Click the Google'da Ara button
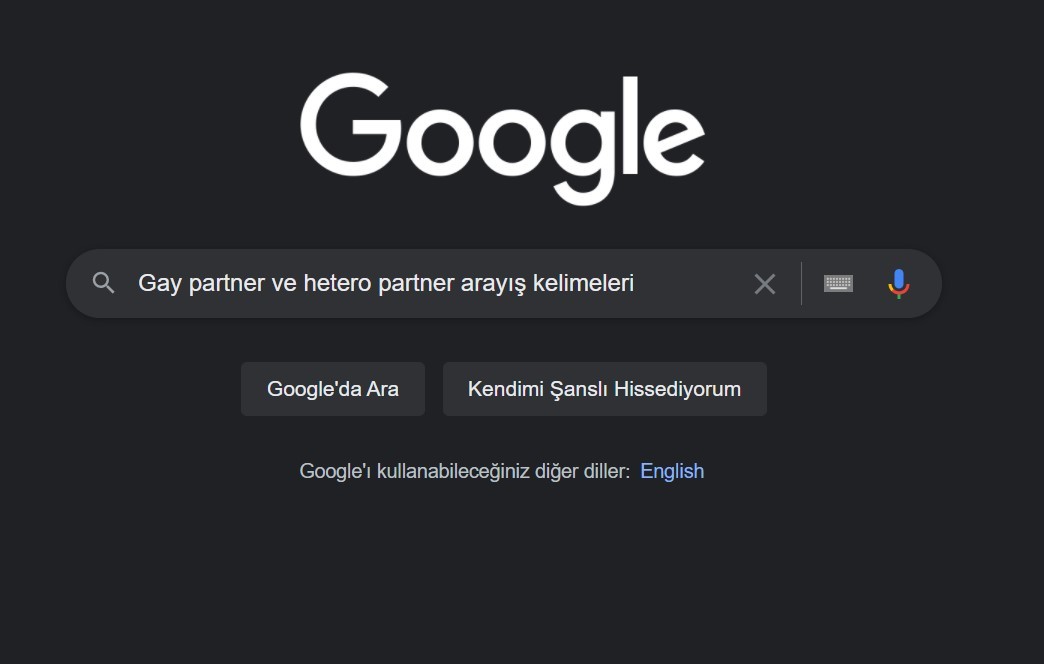 [x=333, y=389]
